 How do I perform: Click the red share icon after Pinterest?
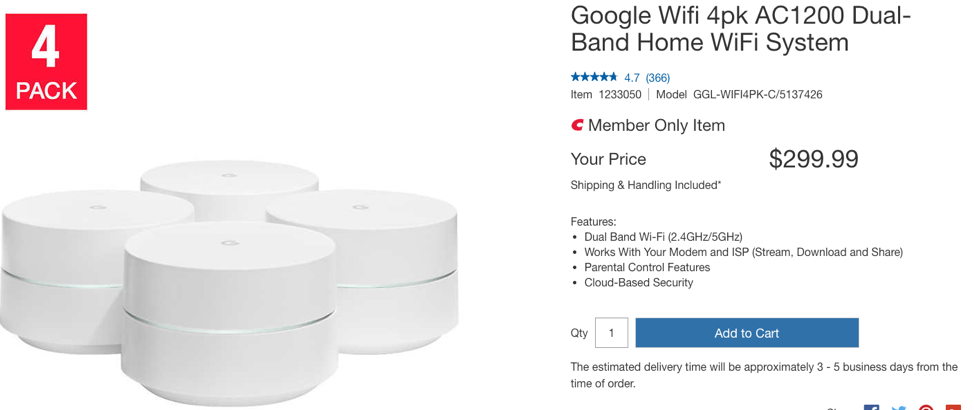(x=952, y=407)
